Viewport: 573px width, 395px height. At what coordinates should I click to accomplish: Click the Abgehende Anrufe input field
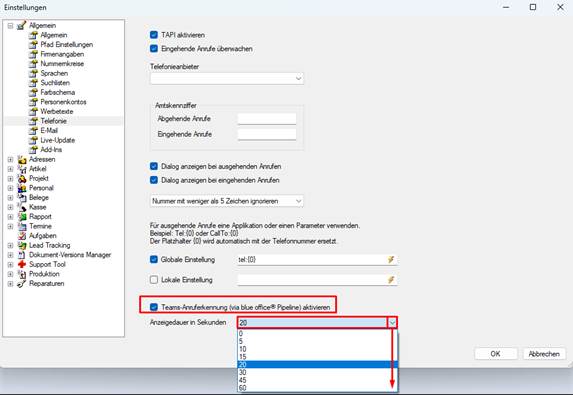coord(267,119)
